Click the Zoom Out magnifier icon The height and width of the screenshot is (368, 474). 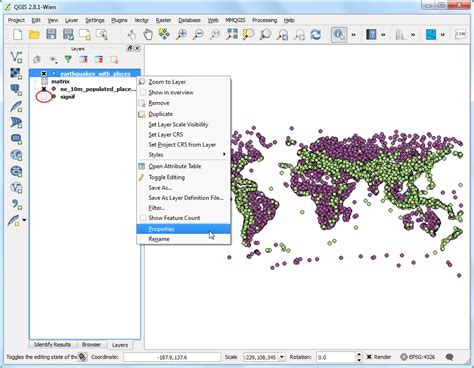[x=198, y=34]
